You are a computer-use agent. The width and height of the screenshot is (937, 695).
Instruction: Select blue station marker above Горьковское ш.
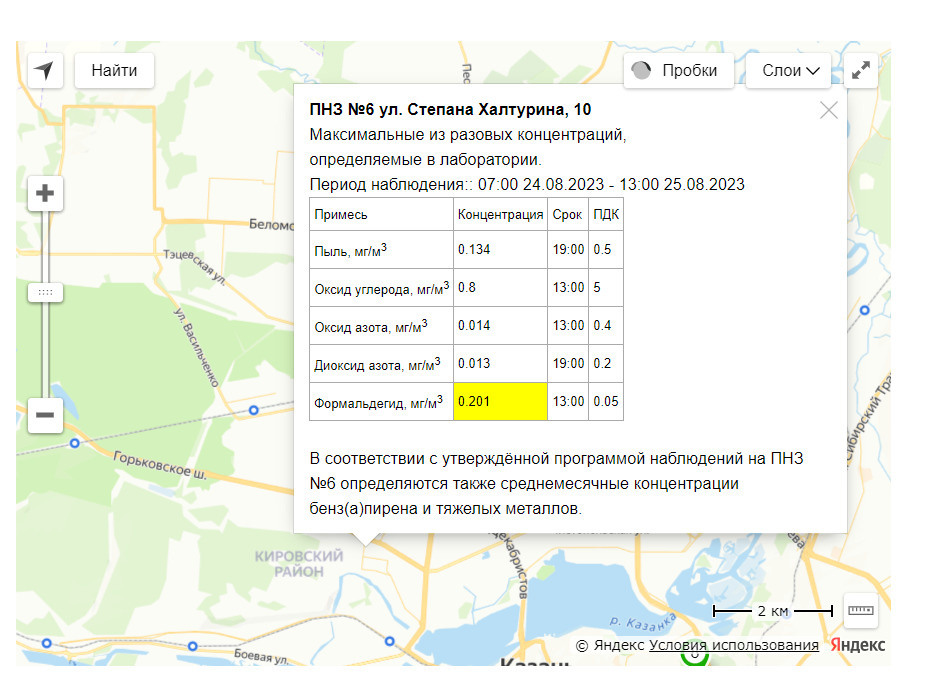point(75,441)
